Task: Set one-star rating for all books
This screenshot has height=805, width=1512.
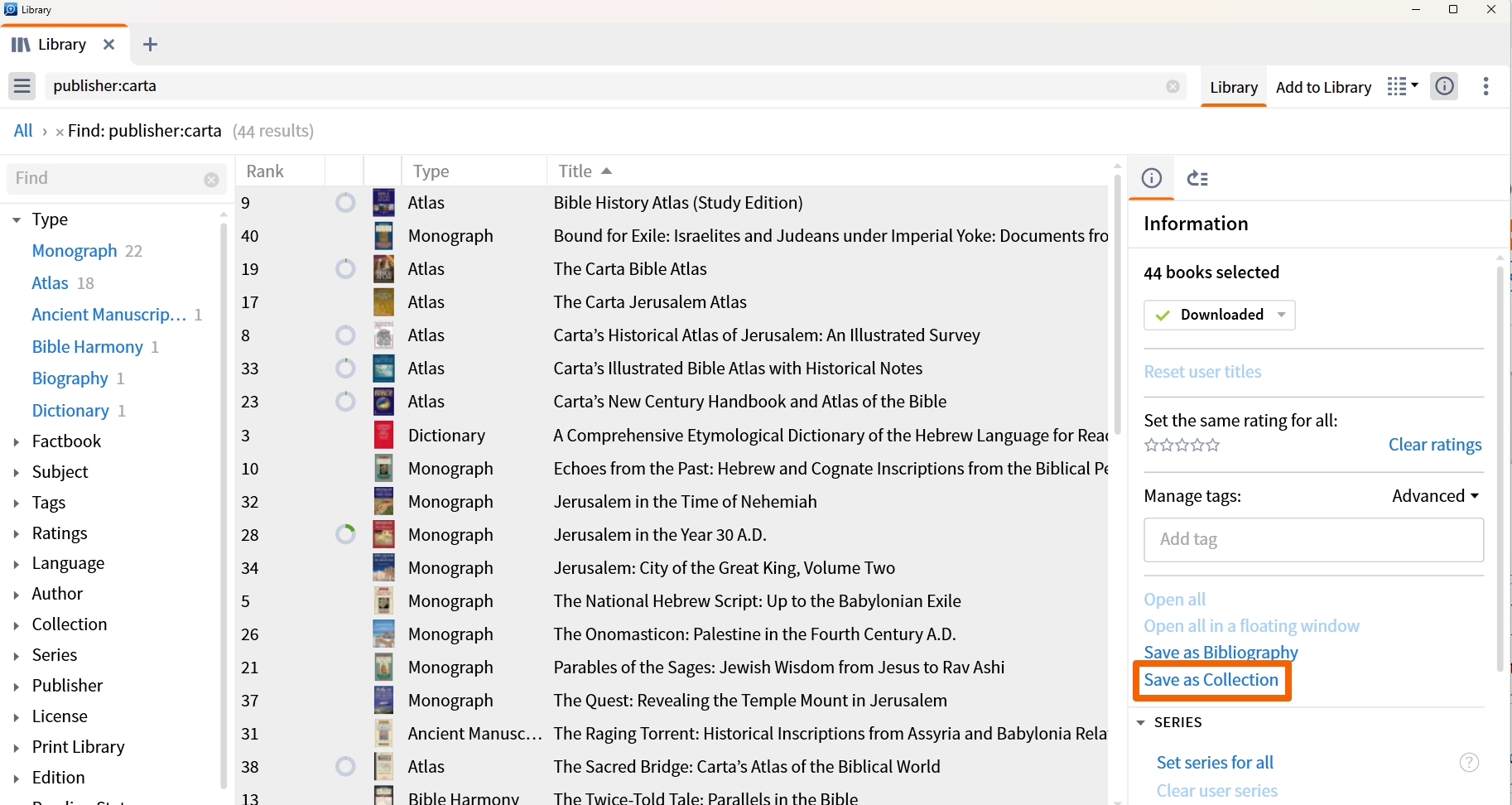Action: (1151, 446)
